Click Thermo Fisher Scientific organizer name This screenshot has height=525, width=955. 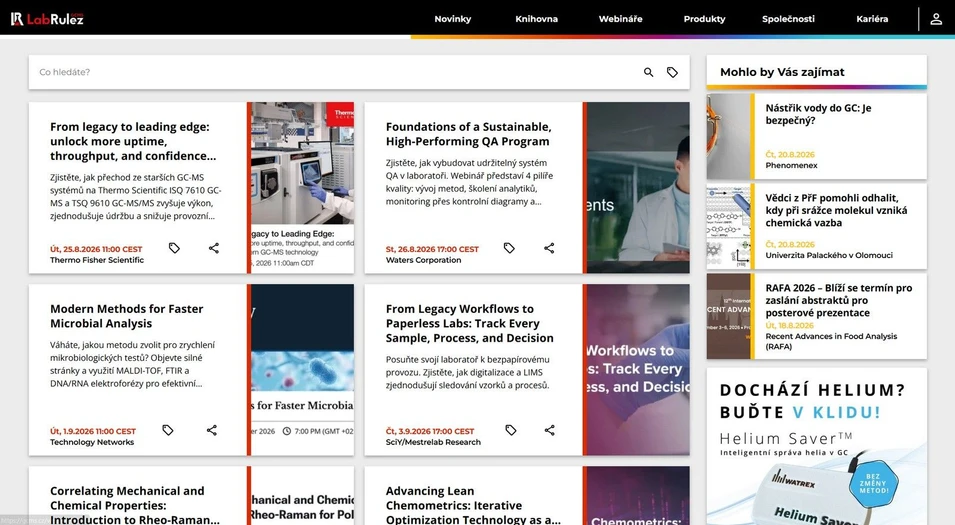(97, 260)
